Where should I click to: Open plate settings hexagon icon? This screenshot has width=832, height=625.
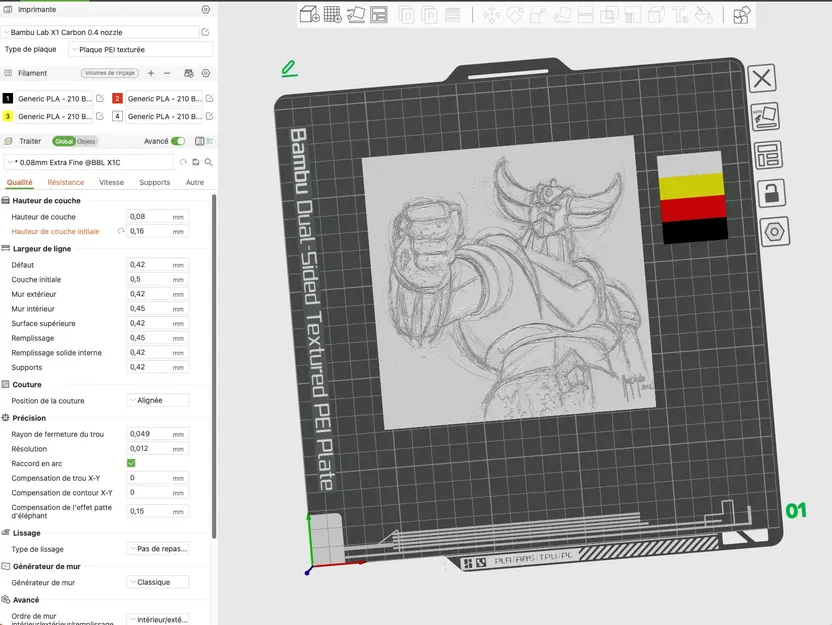click(774, 231)
